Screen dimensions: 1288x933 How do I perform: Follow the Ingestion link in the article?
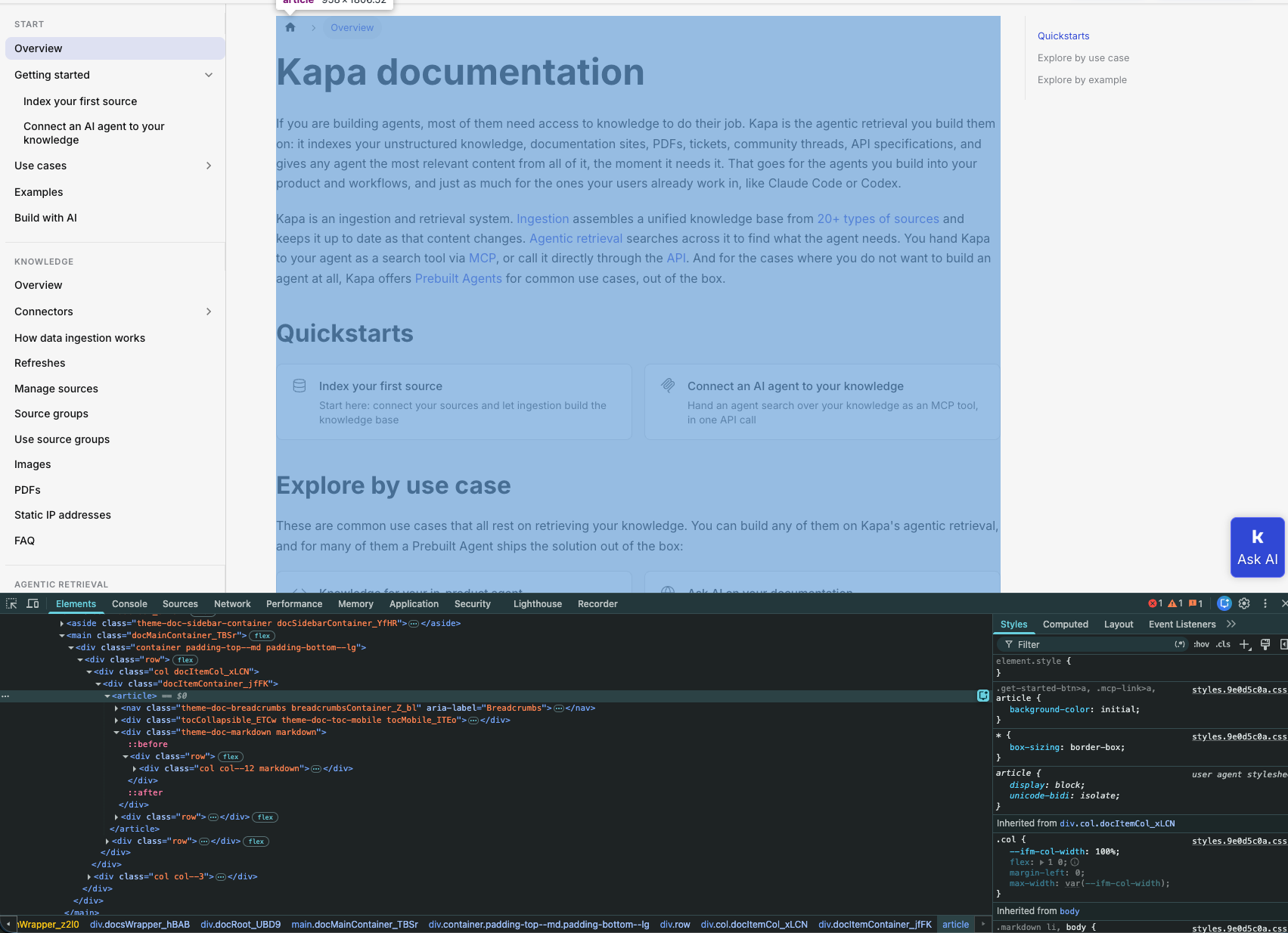pos(542,219)
